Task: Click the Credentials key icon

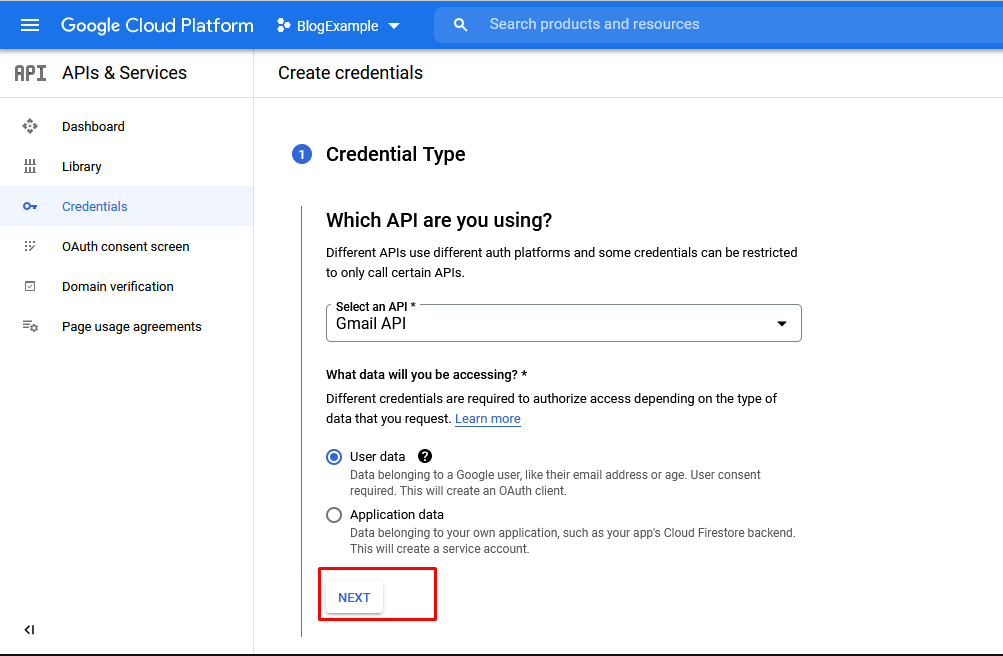Action: 30,207
